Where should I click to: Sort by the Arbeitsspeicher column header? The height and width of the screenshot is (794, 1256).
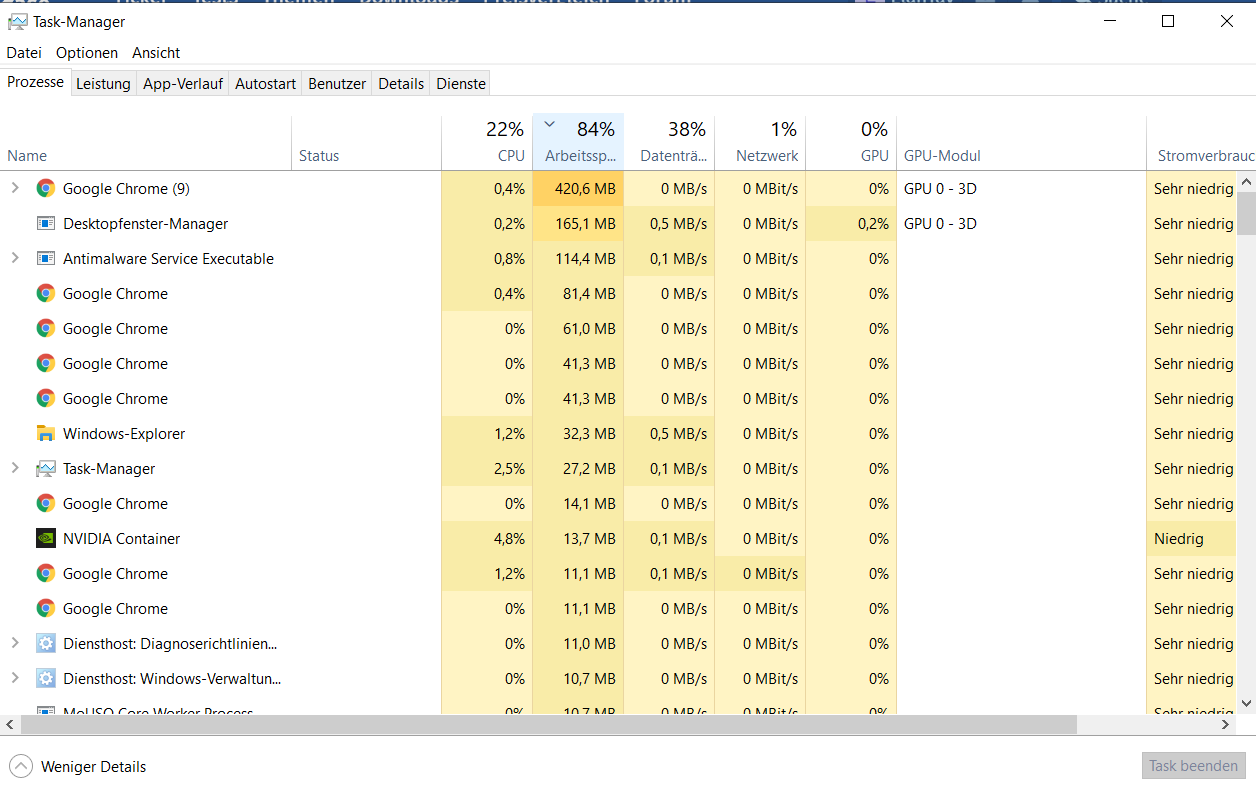tap(578, 142)
